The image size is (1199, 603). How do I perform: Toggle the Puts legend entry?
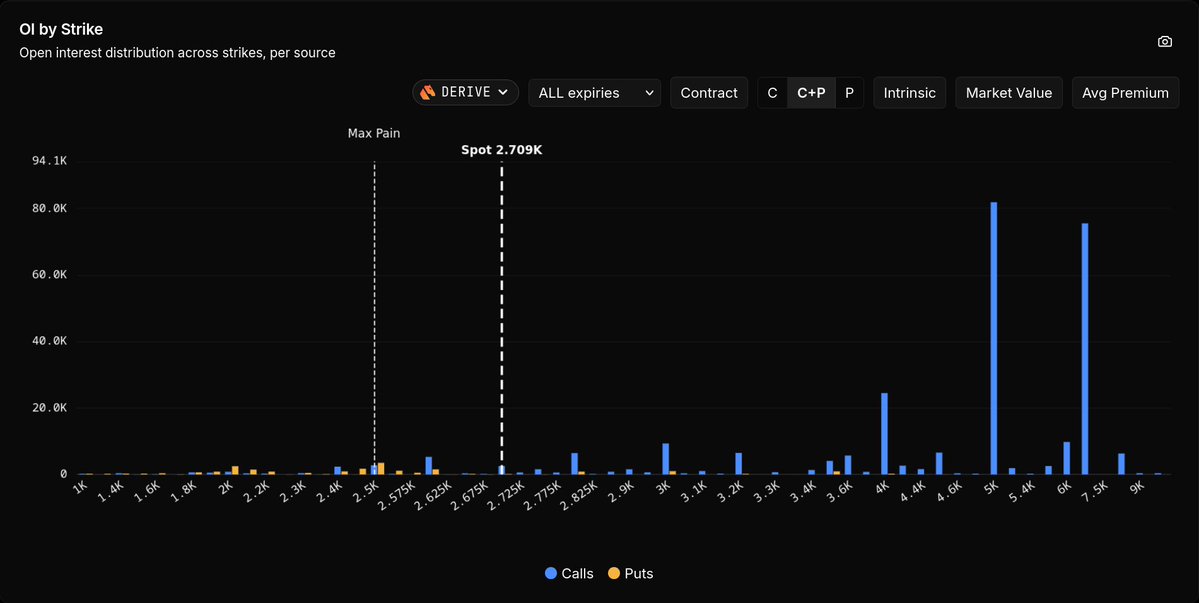coord(630,573)
